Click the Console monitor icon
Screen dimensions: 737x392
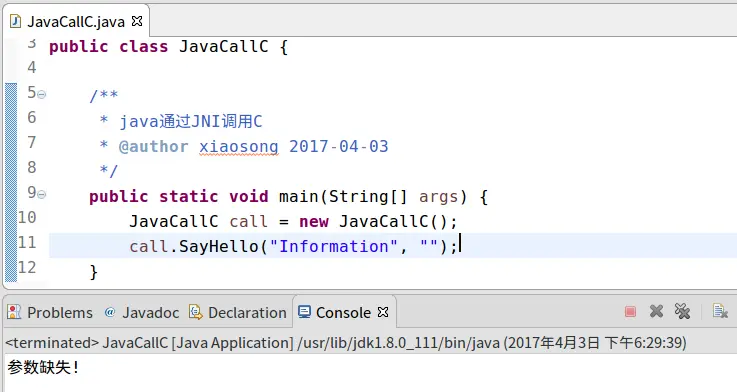click(304, 312)
